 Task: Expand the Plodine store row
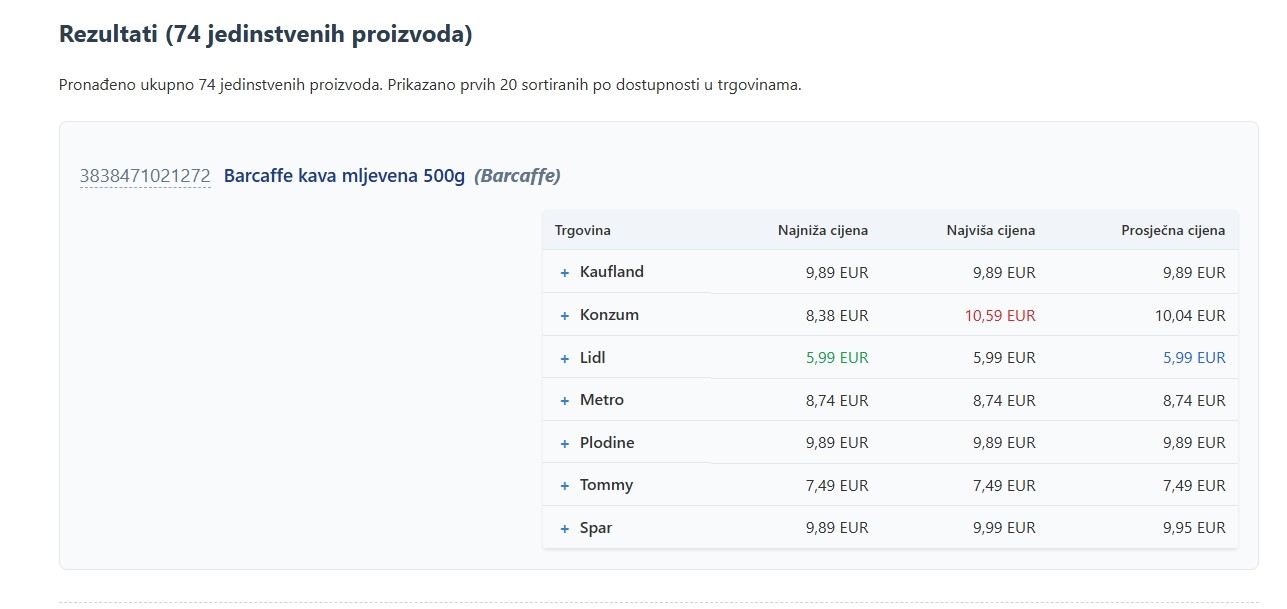point(564,443)
